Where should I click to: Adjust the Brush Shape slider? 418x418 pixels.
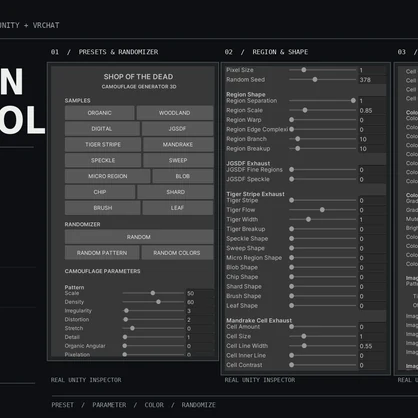pyautogui.click(x=323, y=296)
